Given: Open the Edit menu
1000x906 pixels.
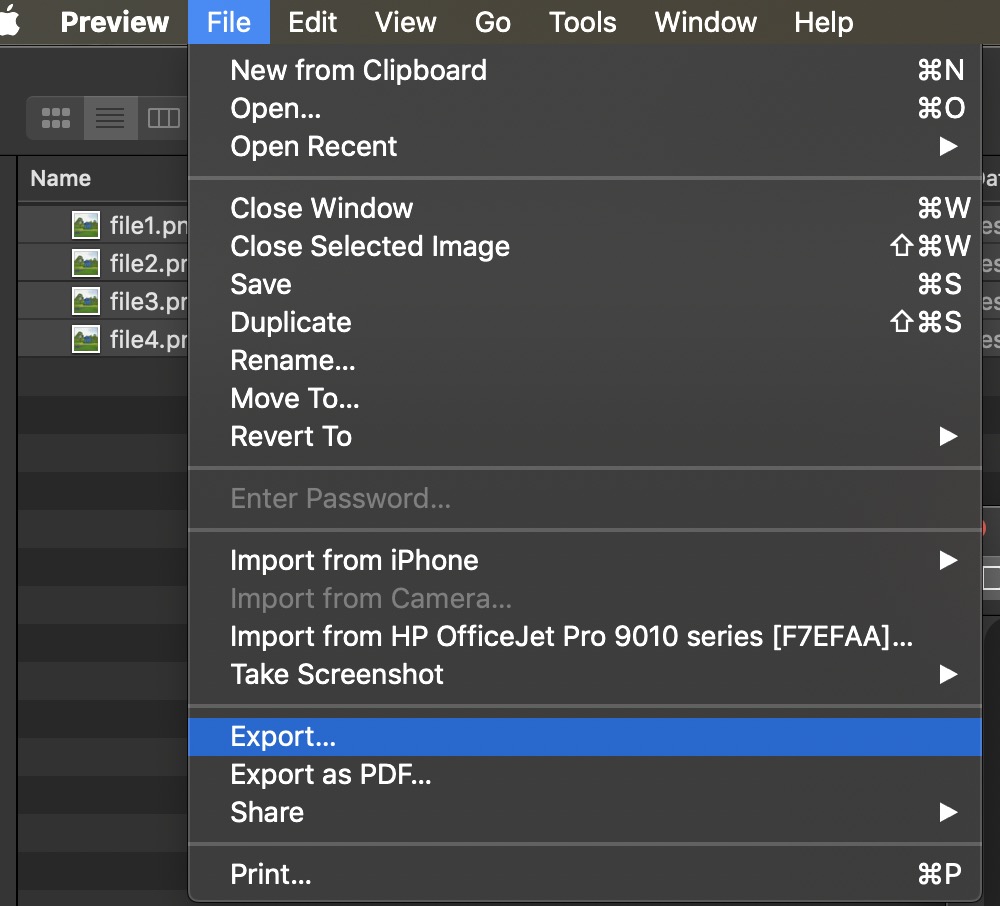Looking at the screenshot, I should pyautogui.click(x=312, y=22).
